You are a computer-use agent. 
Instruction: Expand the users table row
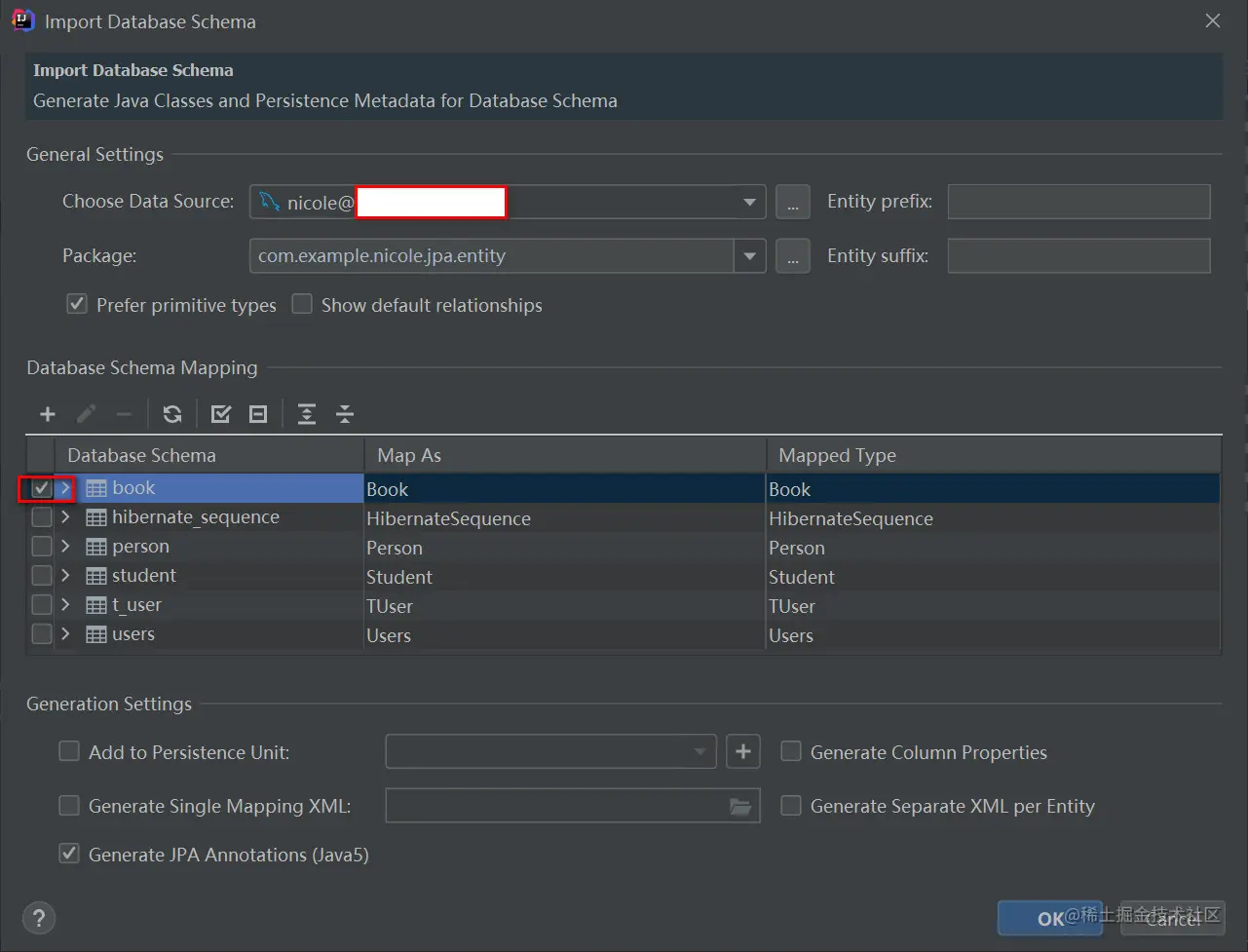(65, 634)
